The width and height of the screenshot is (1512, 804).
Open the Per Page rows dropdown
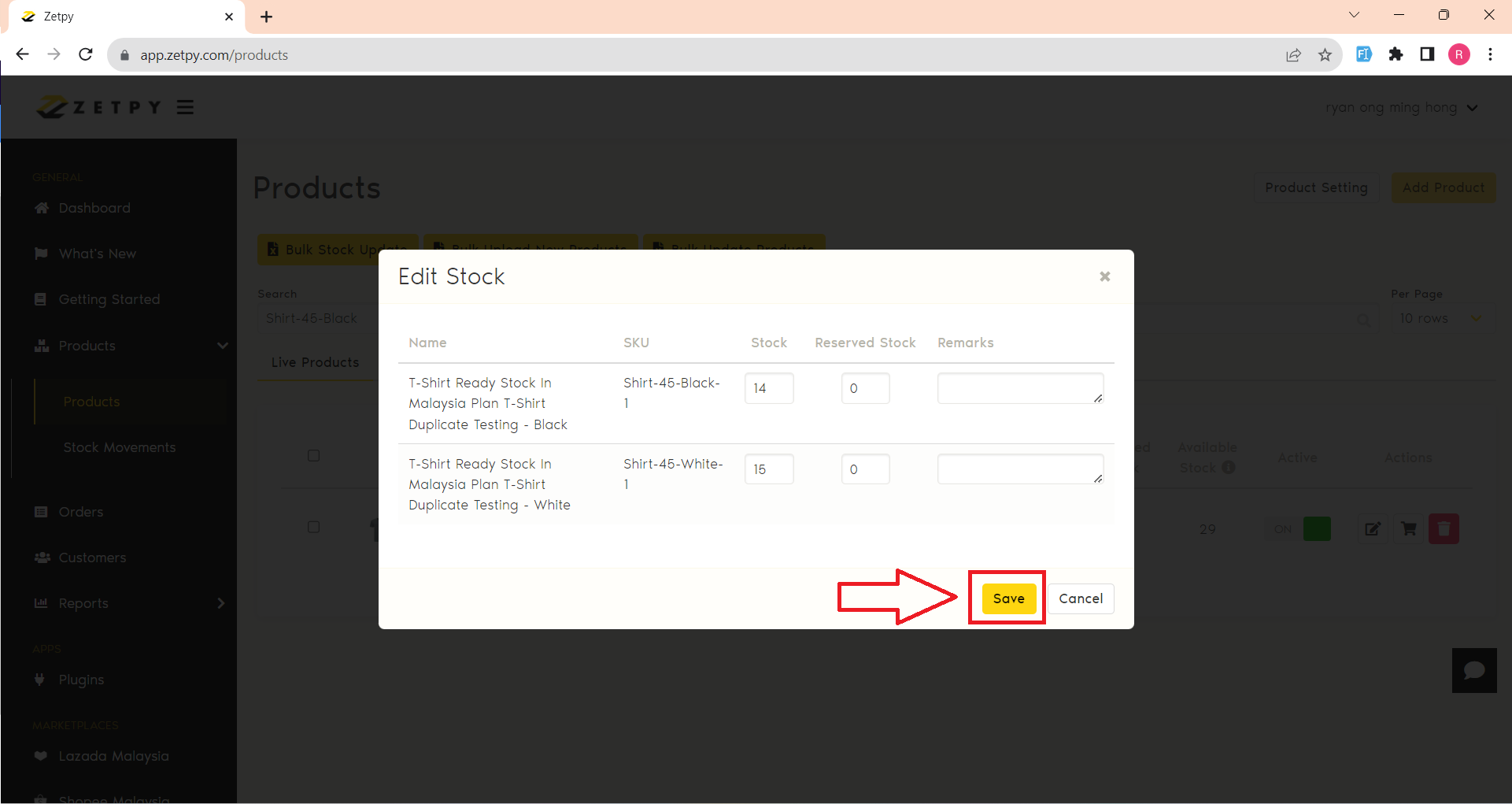pos(1441,318)
